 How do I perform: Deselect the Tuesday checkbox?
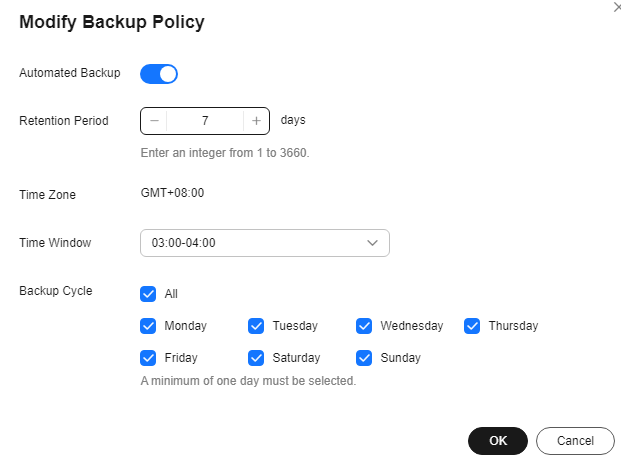tap(257, 326)
